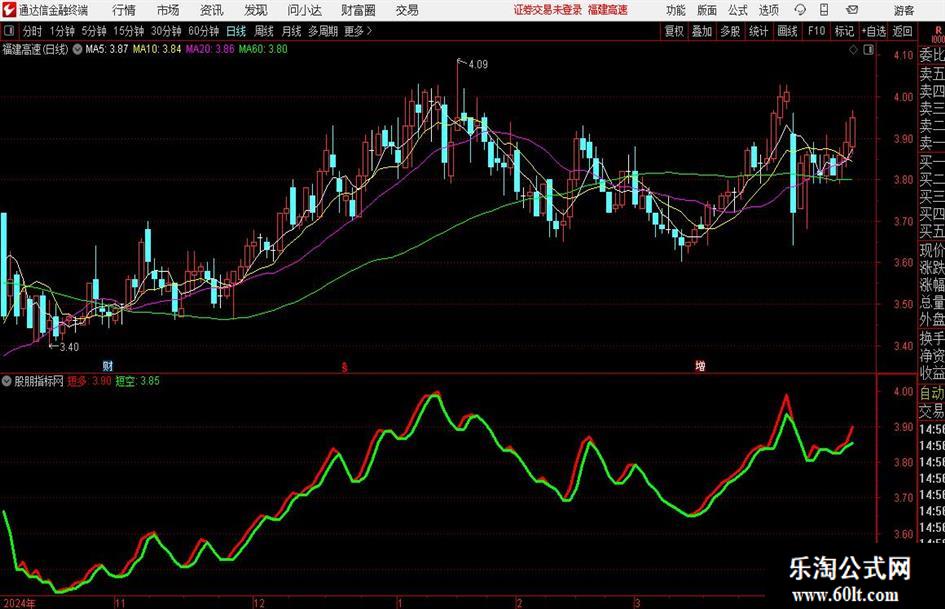Select the 周线 weekly period tab
The height and width of the screenshot is (609, 945).
tap(264, 31)
